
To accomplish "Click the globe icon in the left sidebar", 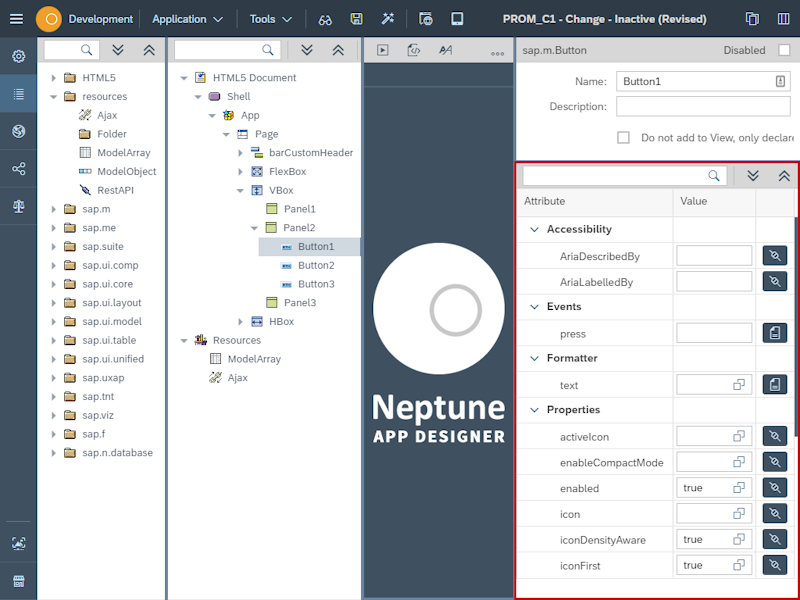I will [x=17, y=131].
